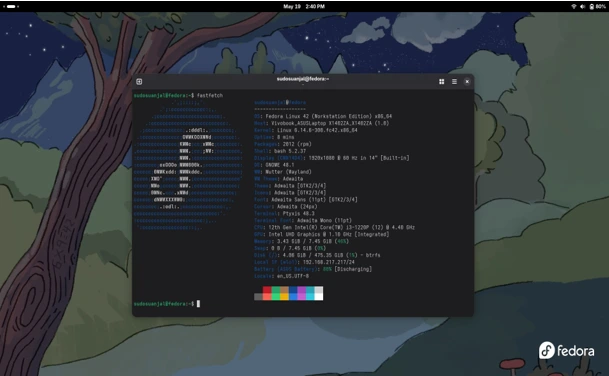
Task: Click the battery 80% indicator in the top bar
Action: pyautogui.click(x=597, y=6)
